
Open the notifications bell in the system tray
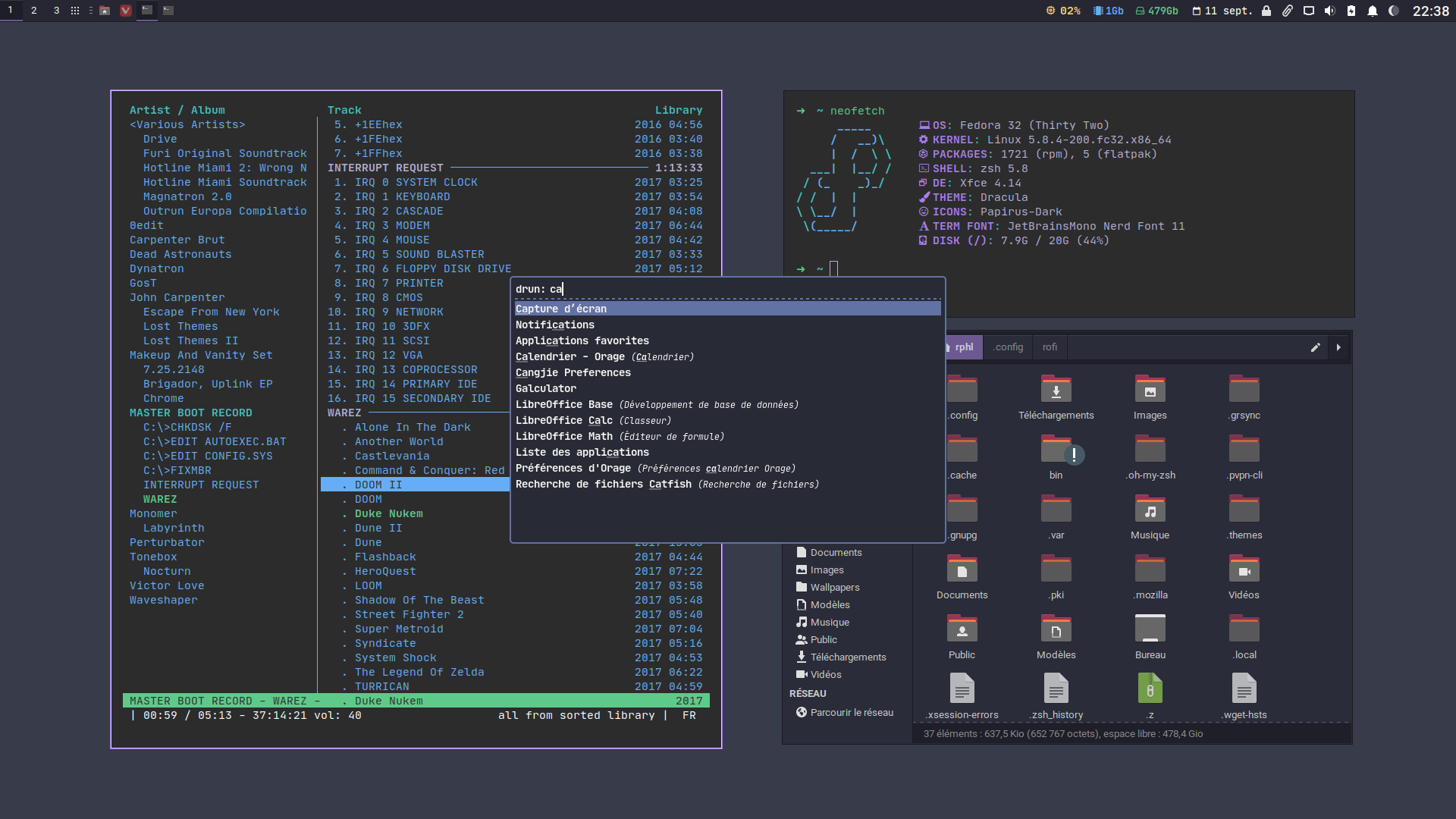(1373, 11)
